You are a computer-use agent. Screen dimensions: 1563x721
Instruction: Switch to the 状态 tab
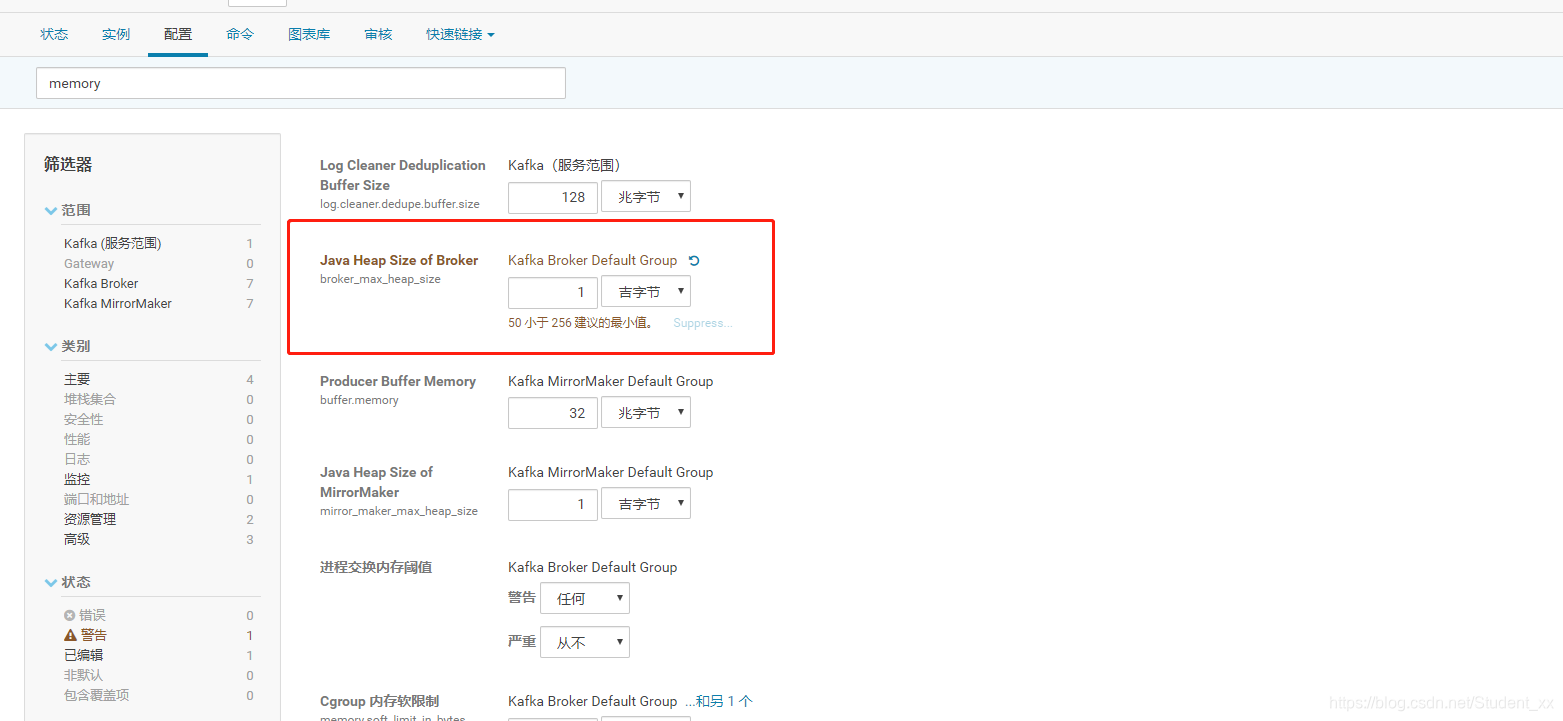(54, 34)
